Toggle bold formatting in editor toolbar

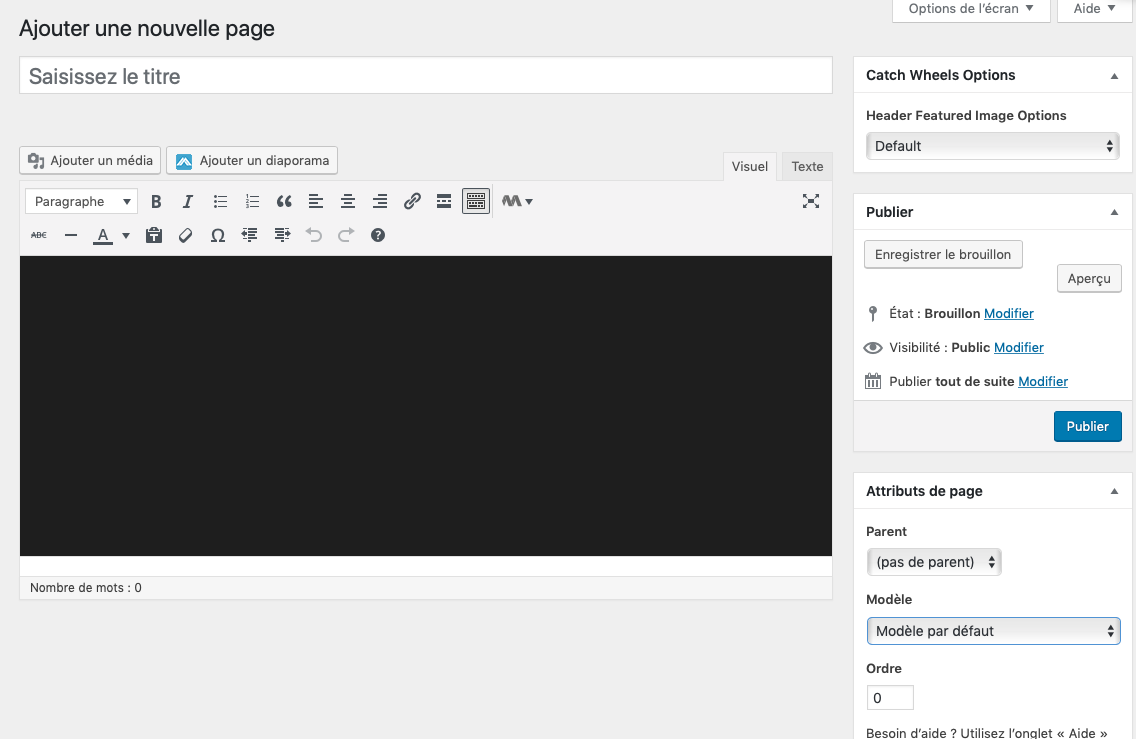coord(156,202)
